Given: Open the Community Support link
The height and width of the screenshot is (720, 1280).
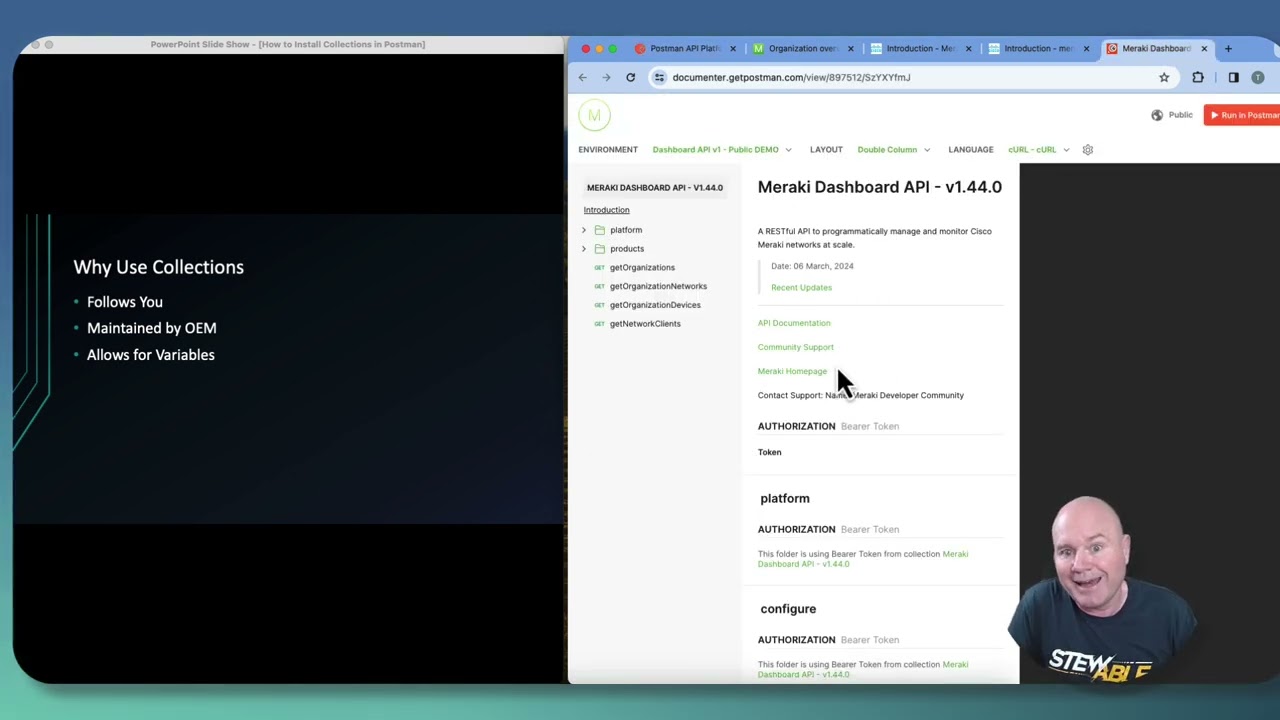Looking at the screenshot, I should pos(795,347).
